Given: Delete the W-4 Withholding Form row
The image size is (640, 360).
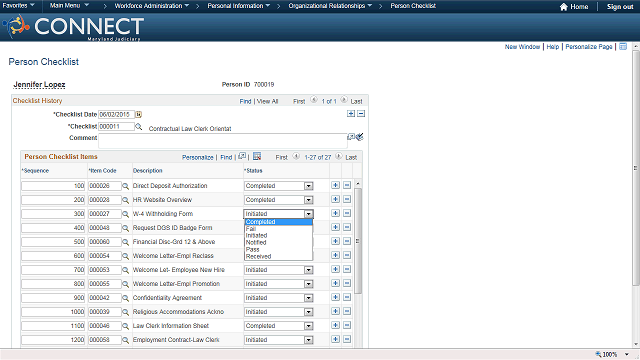Looking at the screenshot, I should [347, 213].
